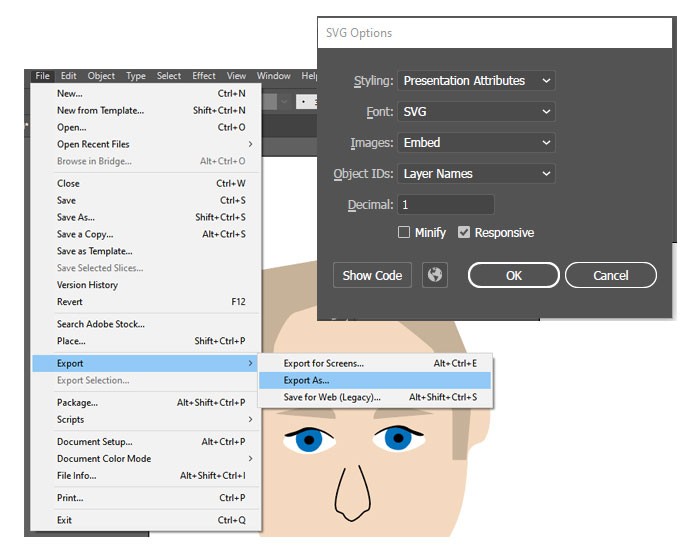Select Revert in the File menu
This screenshot has height=557, width=689.
pyautogui.click(x=146, y=302)
